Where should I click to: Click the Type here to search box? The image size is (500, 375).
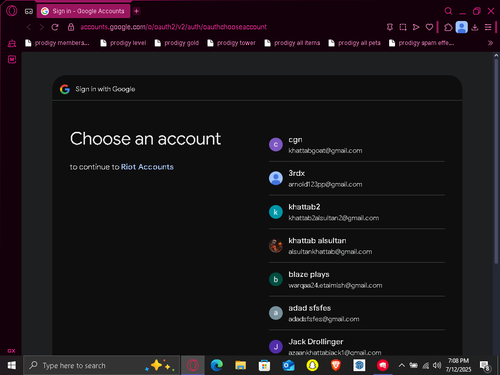[x=102, y=365]
